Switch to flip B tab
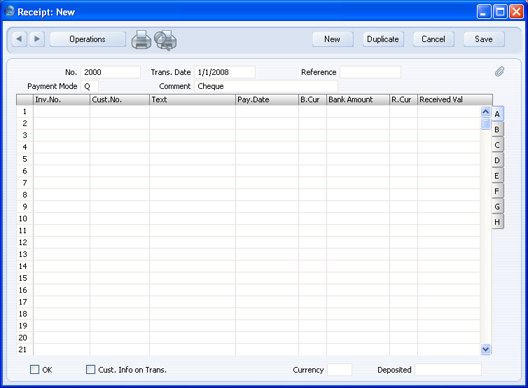 pos(497,130)
